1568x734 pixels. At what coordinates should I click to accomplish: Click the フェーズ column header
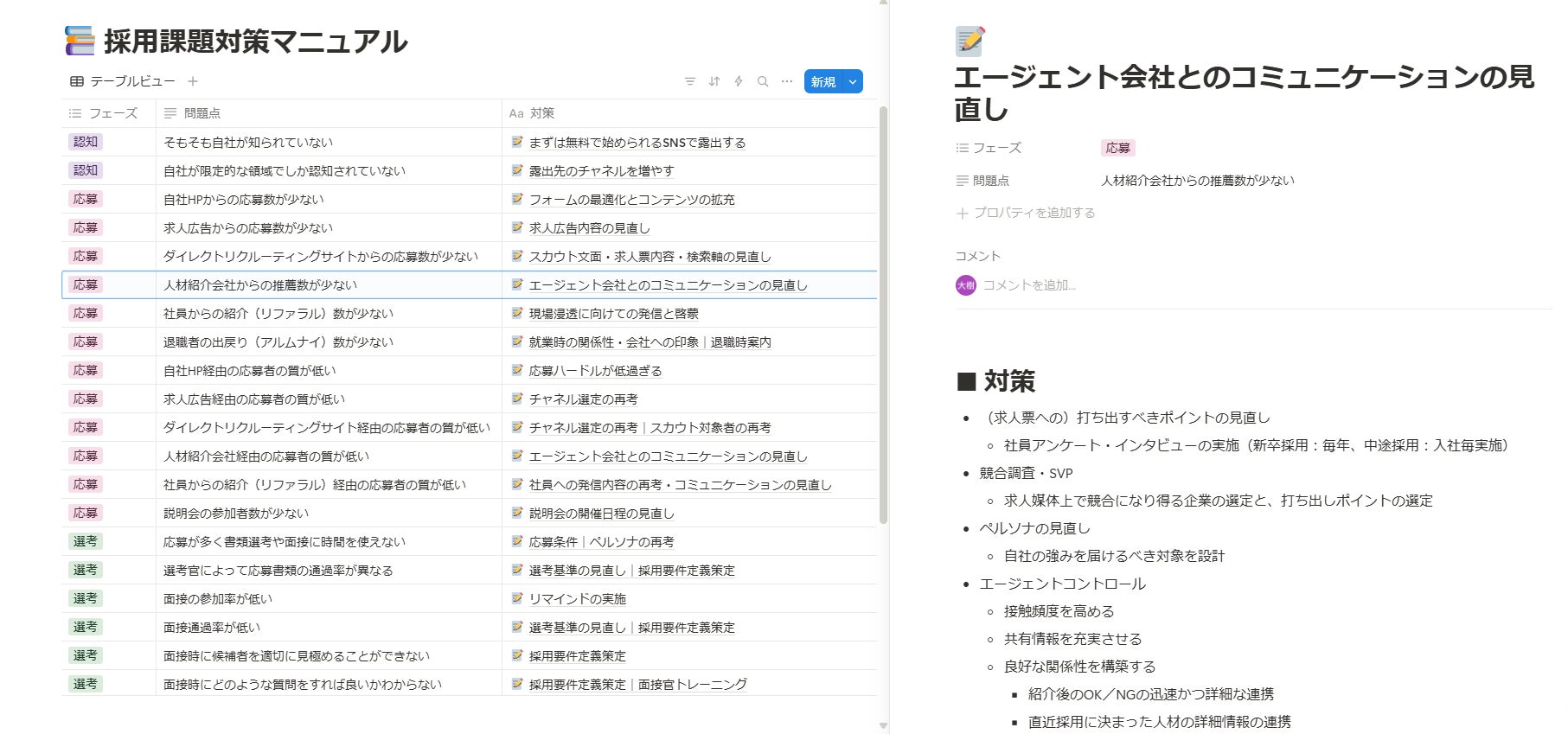tap(109, 113)
